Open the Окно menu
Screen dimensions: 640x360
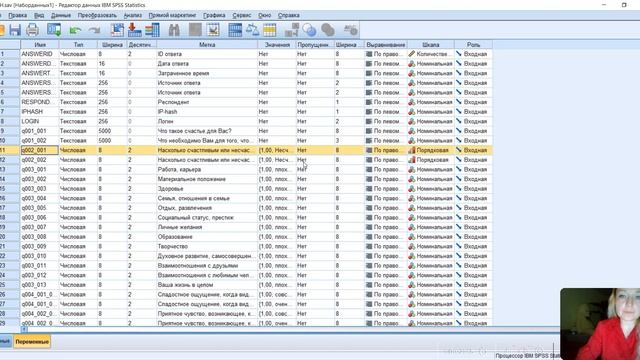tap(264, 15)
